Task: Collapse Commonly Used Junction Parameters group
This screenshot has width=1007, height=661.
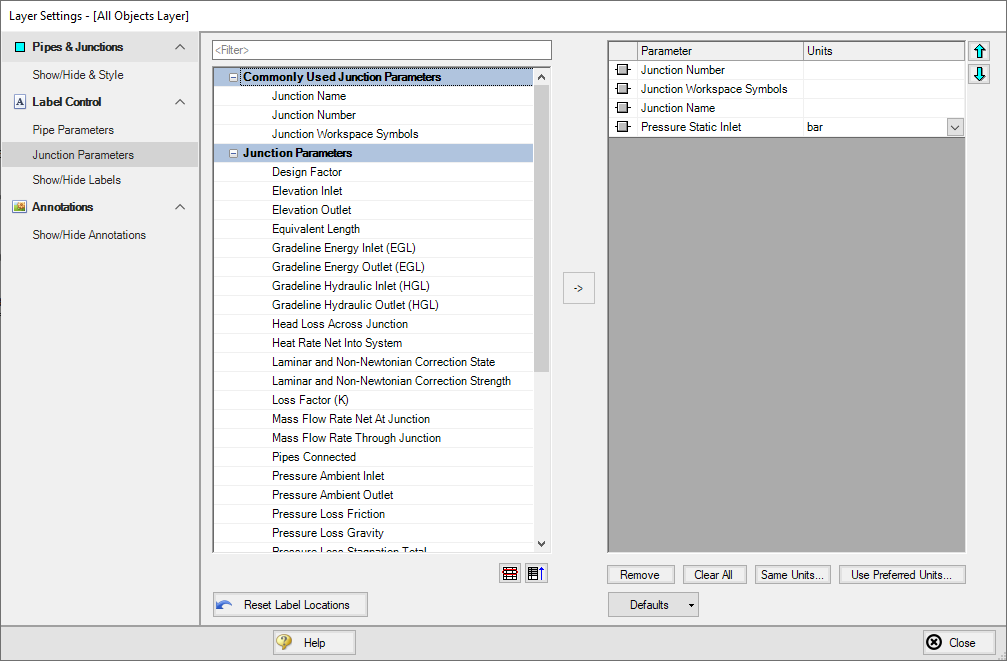Action: pyautogui.click(x=234, y=77)
